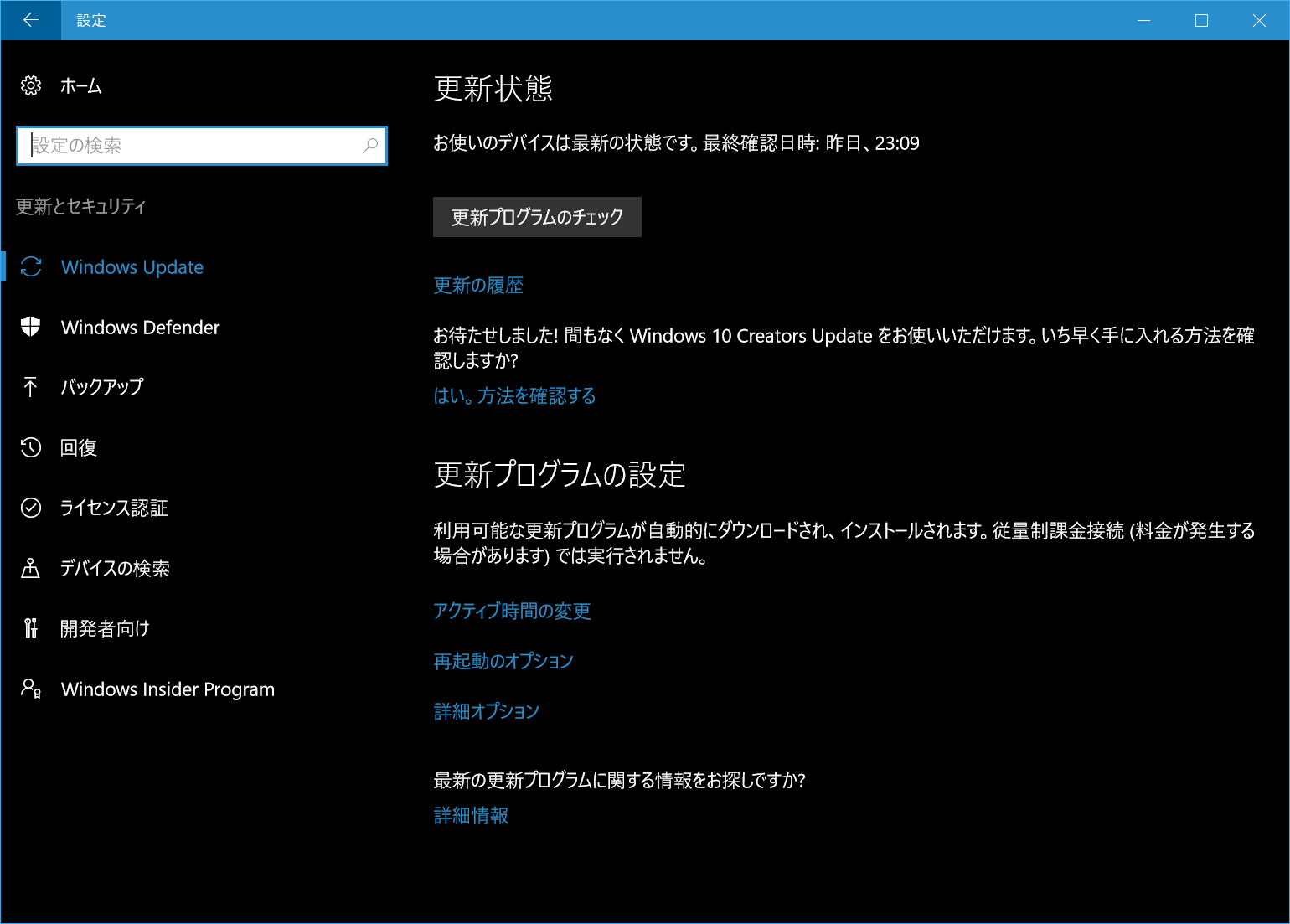Minimize the 設定 window
The image size is (1290, 924).
coord(1144,20)
